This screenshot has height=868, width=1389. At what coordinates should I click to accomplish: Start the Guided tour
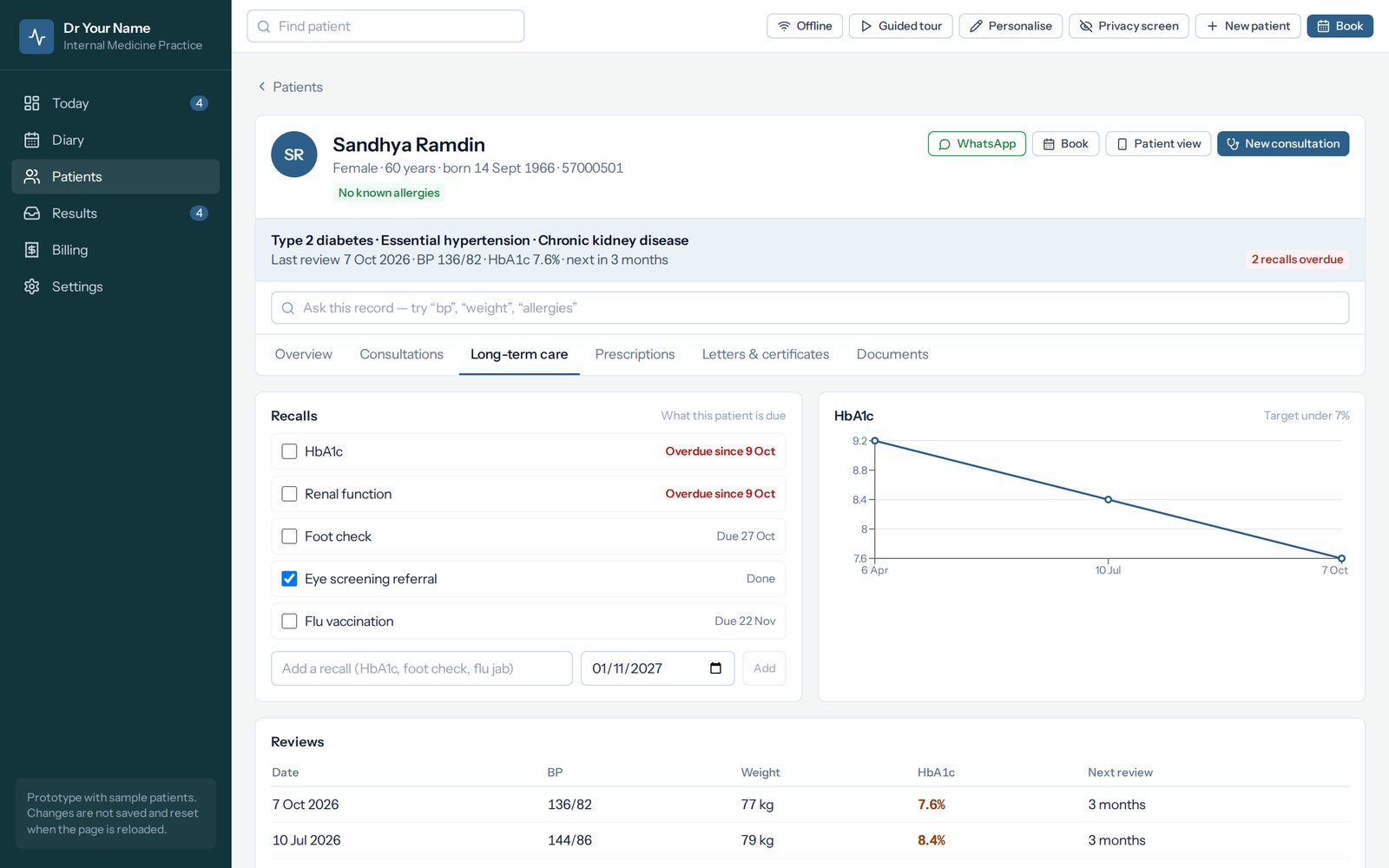tap(901, 26)
